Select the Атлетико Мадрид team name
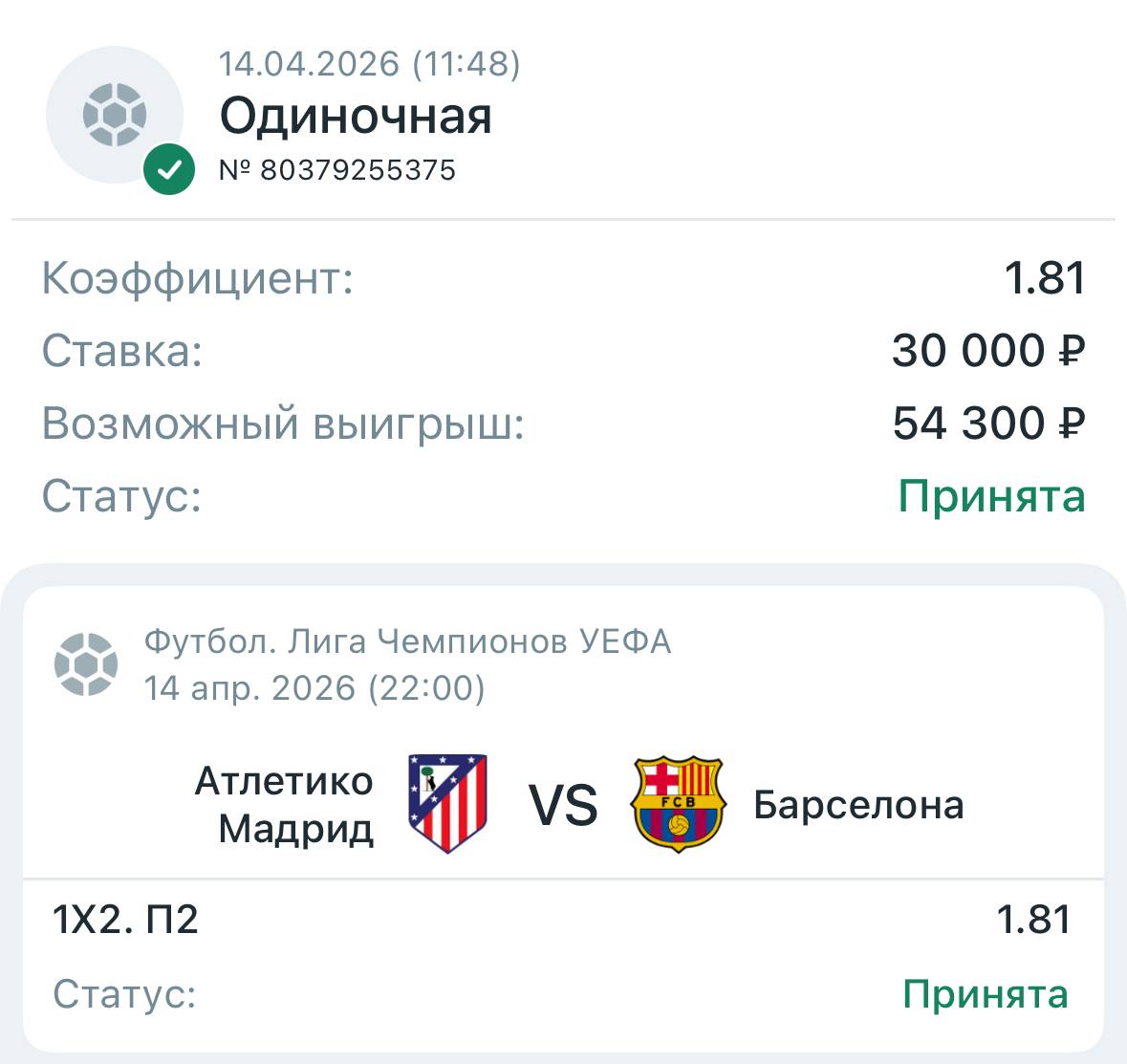1127x1064 pixels. point(285,805)
